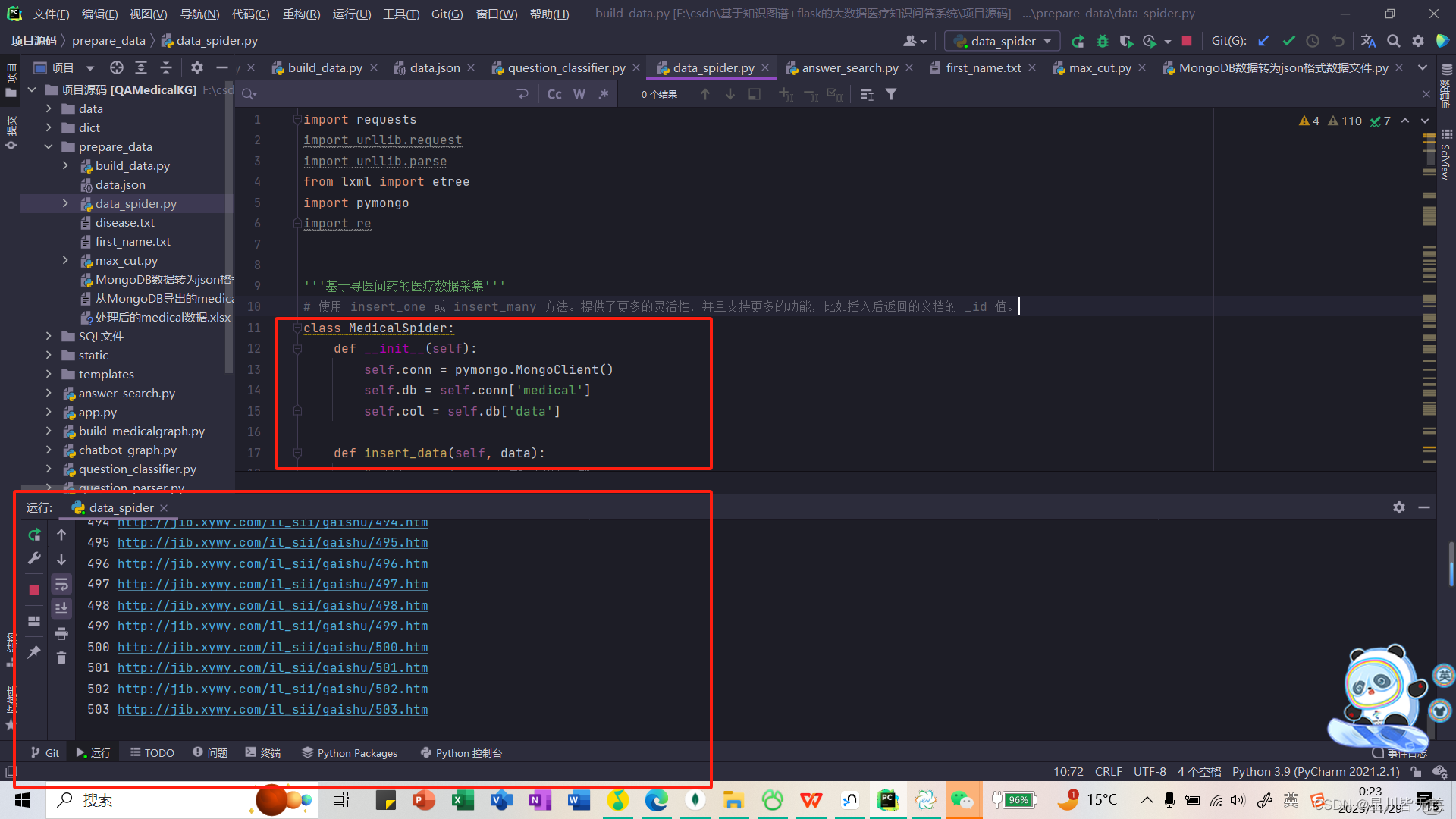
Task: Stop the running data_spider process from toolbar
Action: tap(1187, 41)
